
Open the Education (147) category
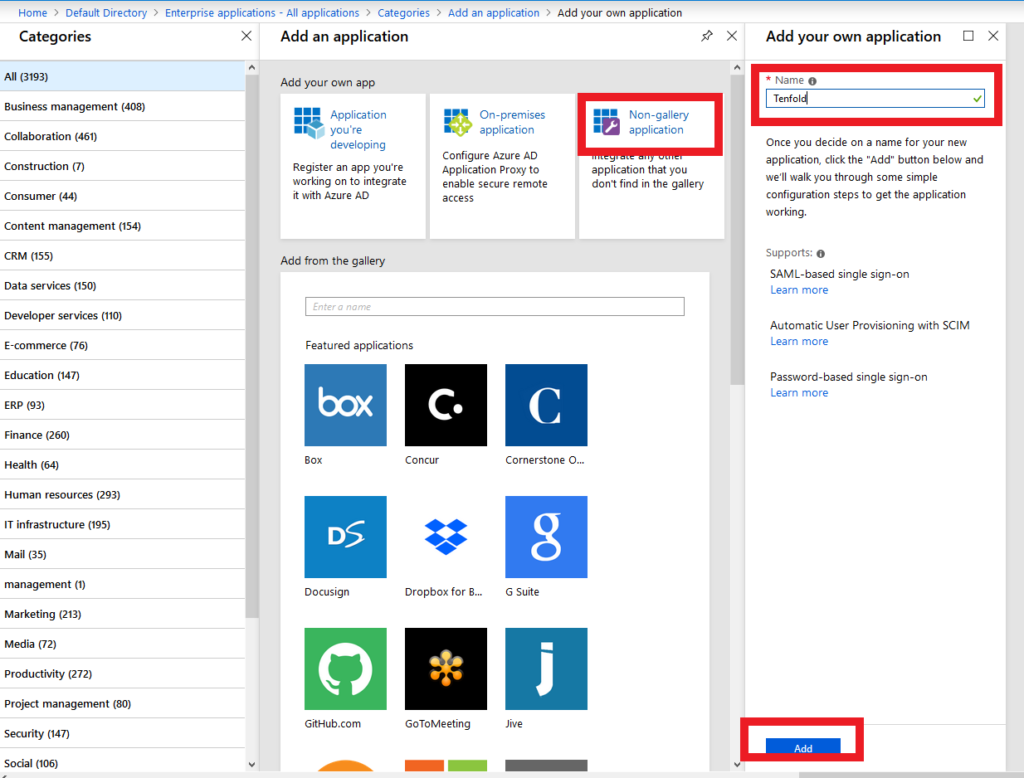coord(122,375)
